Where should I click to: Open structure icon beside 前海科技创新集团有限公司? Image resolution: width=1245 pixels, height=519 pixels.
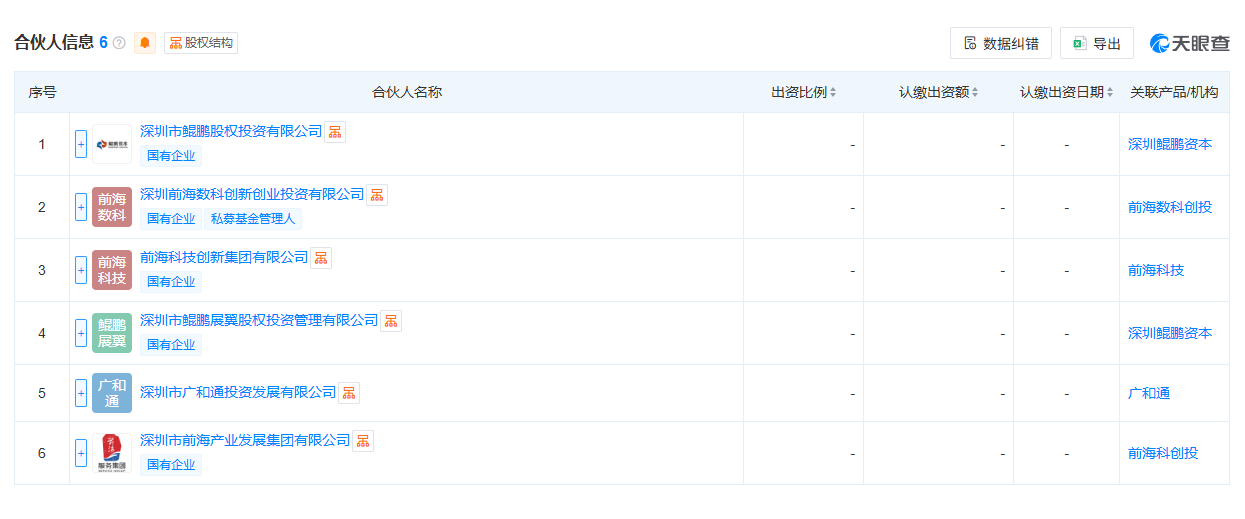click(321, 258)
